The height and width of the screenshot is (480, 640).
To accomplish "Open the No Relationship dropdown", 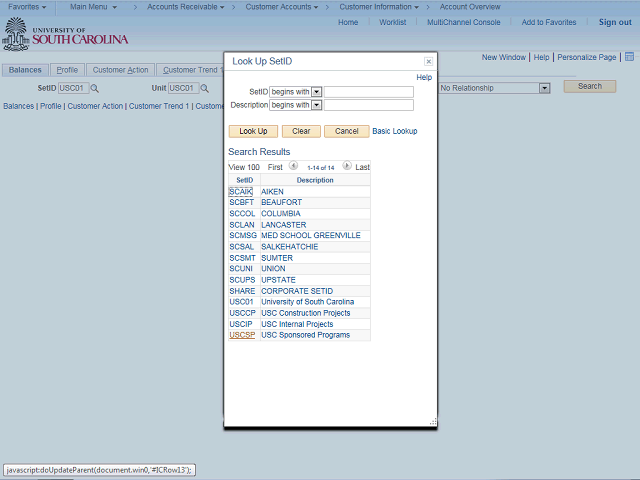I will (544, 88).
